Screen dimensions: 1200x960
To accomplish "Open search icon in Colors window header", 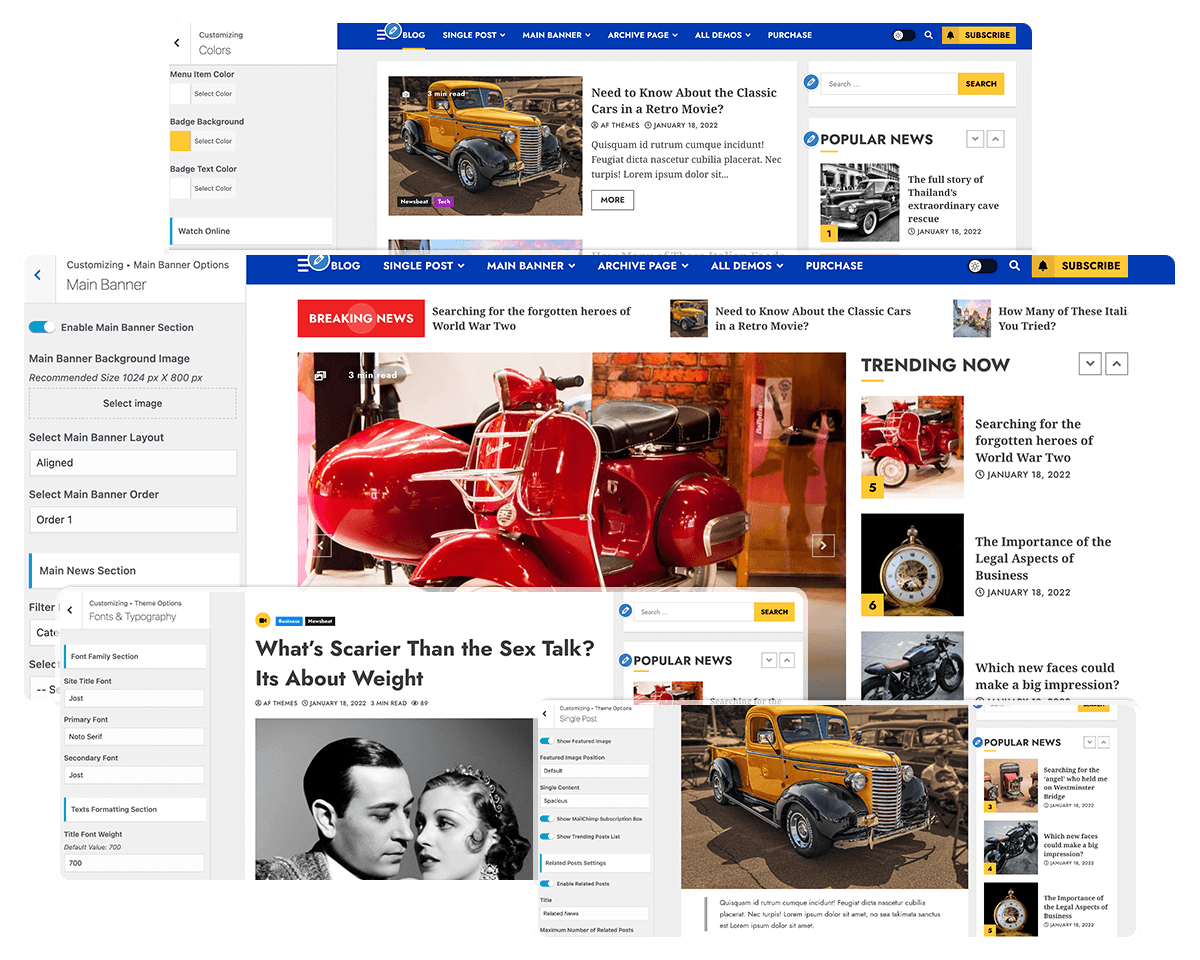I will coord(928,35).
